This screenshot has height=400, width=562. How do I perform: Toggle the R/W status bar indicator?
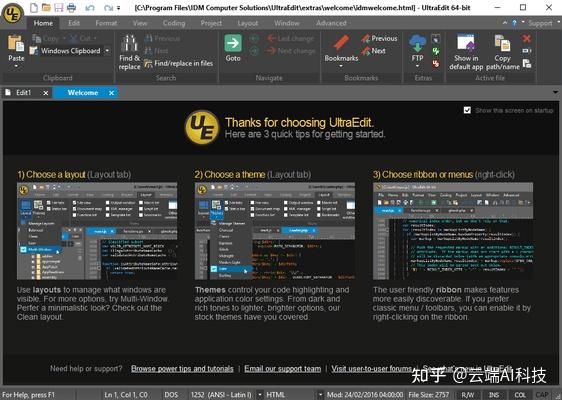point(468,395)
